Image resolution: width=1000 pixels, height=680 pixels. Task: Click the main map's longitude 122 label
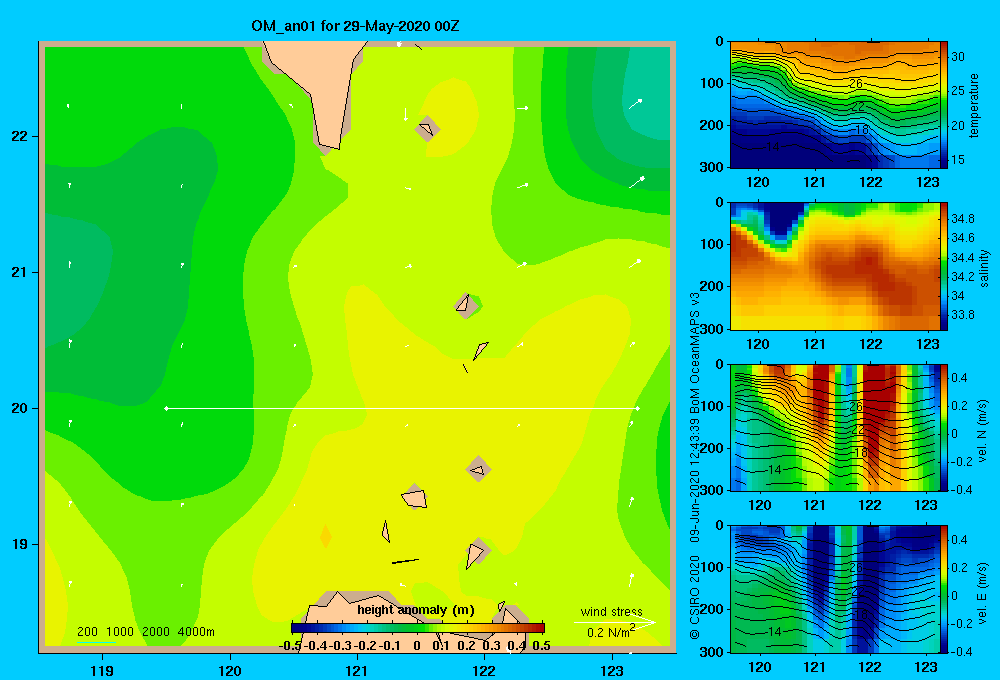(484, 670)
